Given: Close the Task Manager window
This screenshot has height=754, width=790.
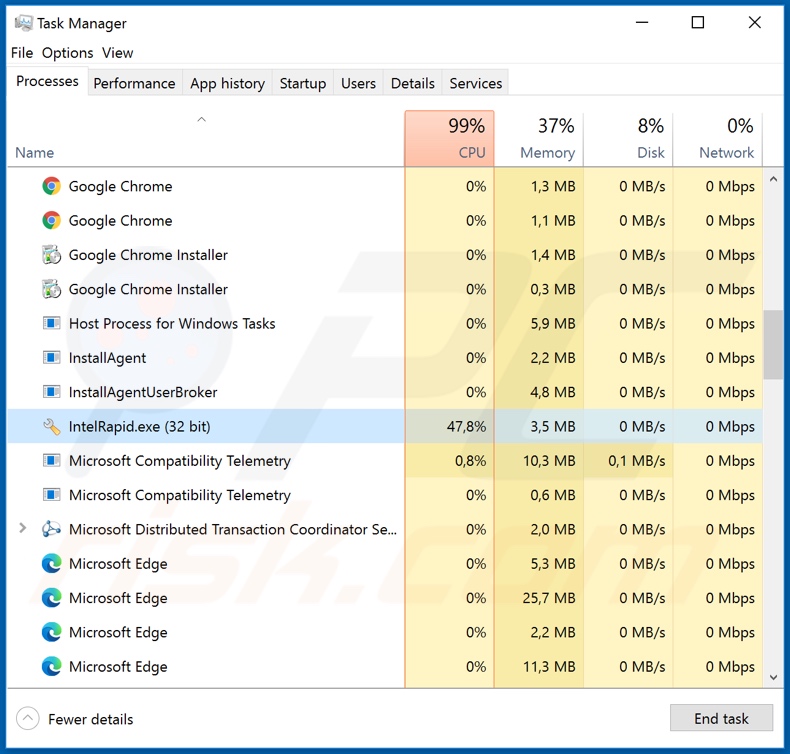Looking at the screenshot, I should (754, 23).
